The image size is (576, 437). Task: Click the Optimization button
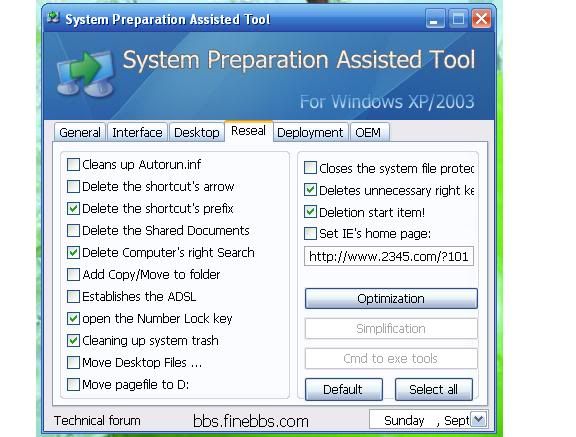[x=391, y=299]
